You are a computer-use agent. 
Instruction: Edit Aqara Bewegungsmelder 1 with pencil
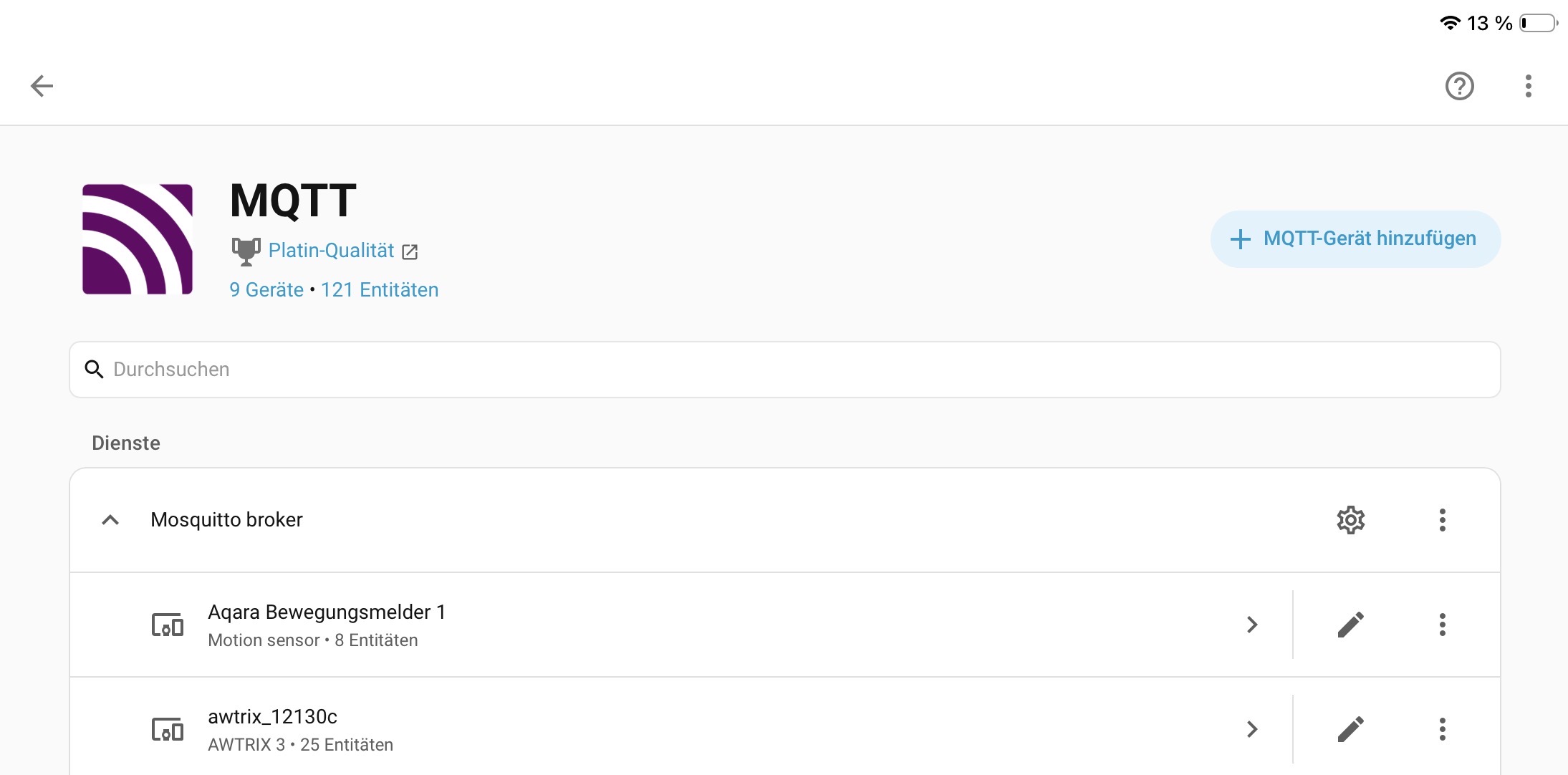pyautogui.click(x=1351, y=625)
